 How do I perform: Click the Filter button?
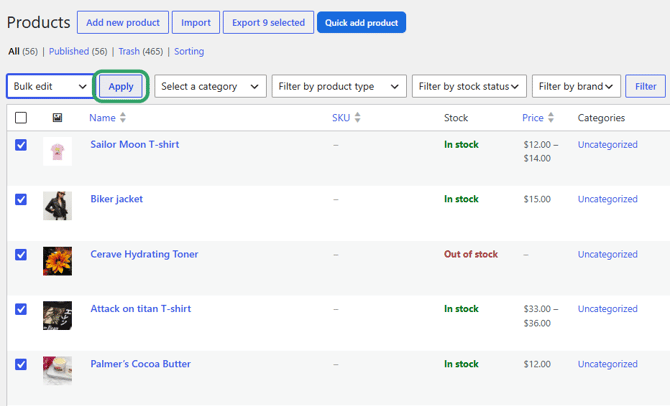coord(645,86)
